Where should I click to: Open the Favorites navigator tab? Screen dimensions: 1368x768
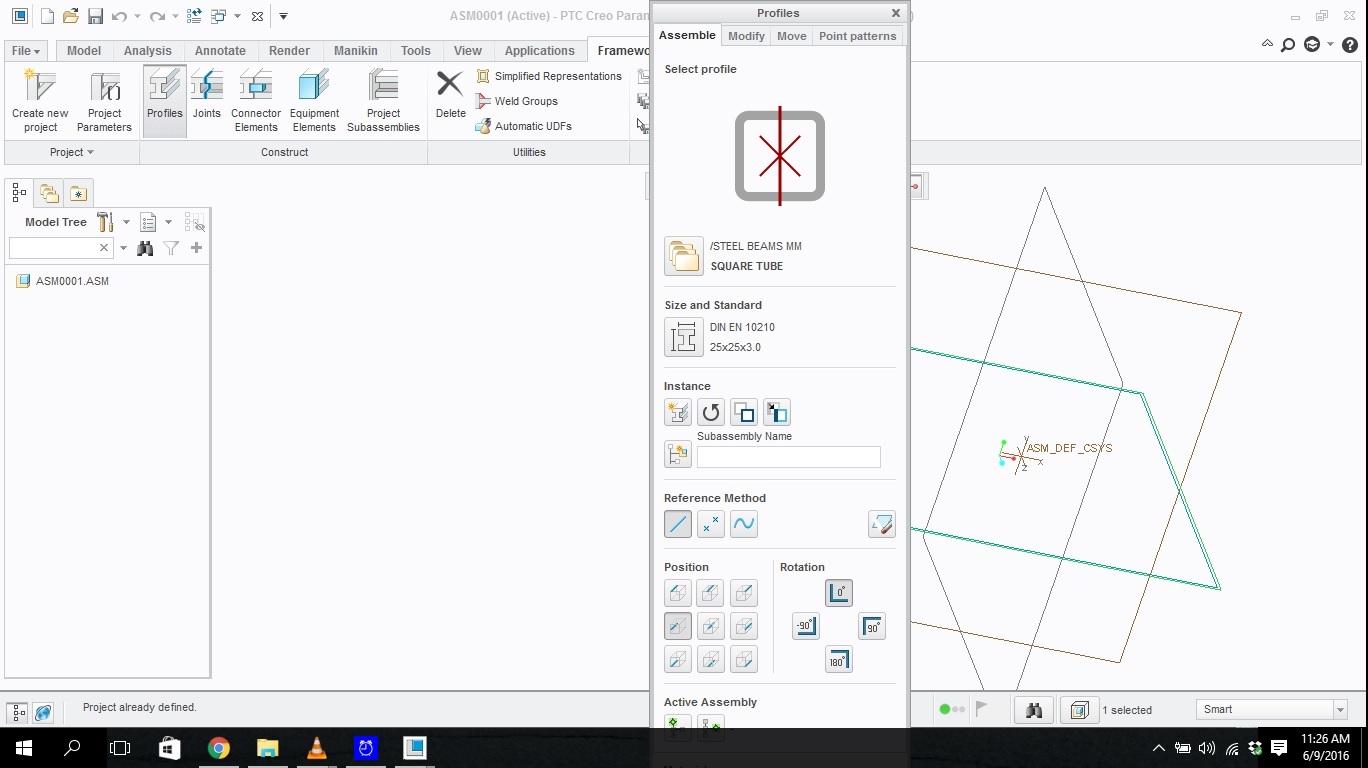coord(78,193)
